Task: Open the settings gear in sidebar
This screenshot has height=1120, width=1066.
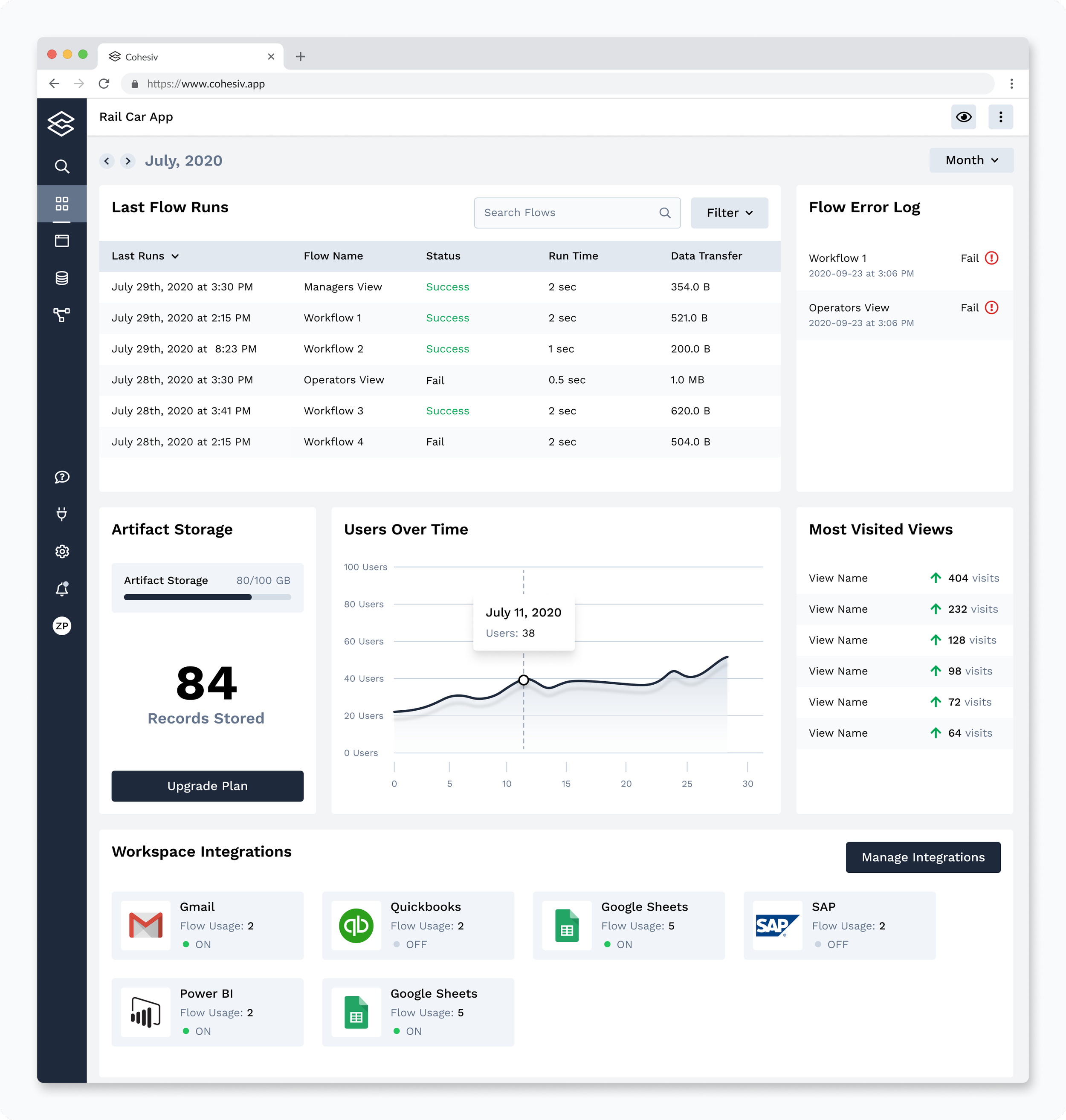Action: 62,551
